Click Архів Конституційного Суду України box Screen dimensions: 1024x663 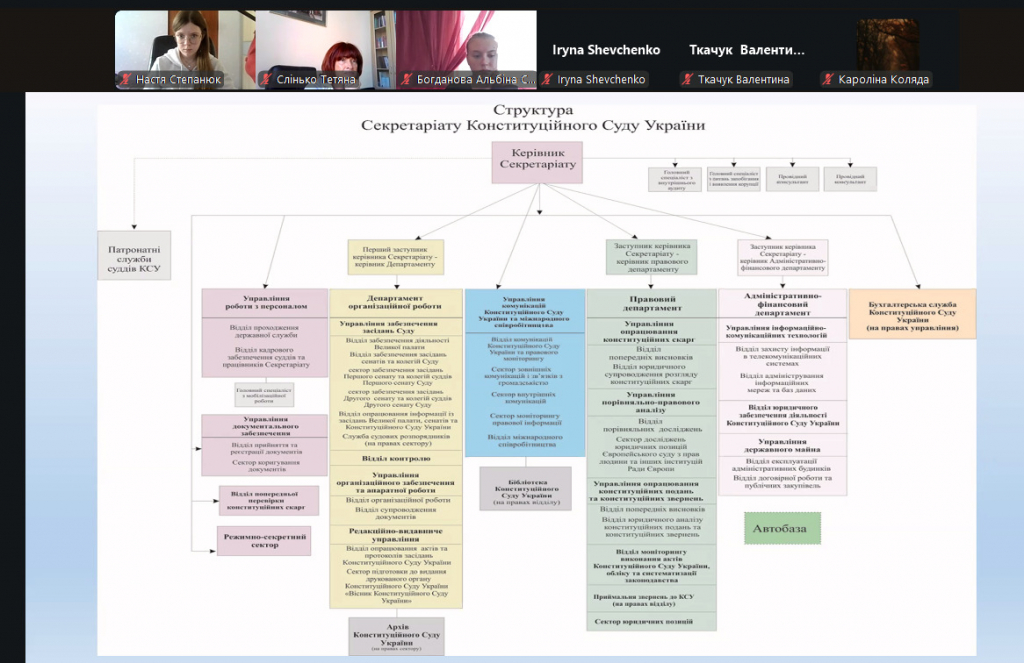[396, 635]
